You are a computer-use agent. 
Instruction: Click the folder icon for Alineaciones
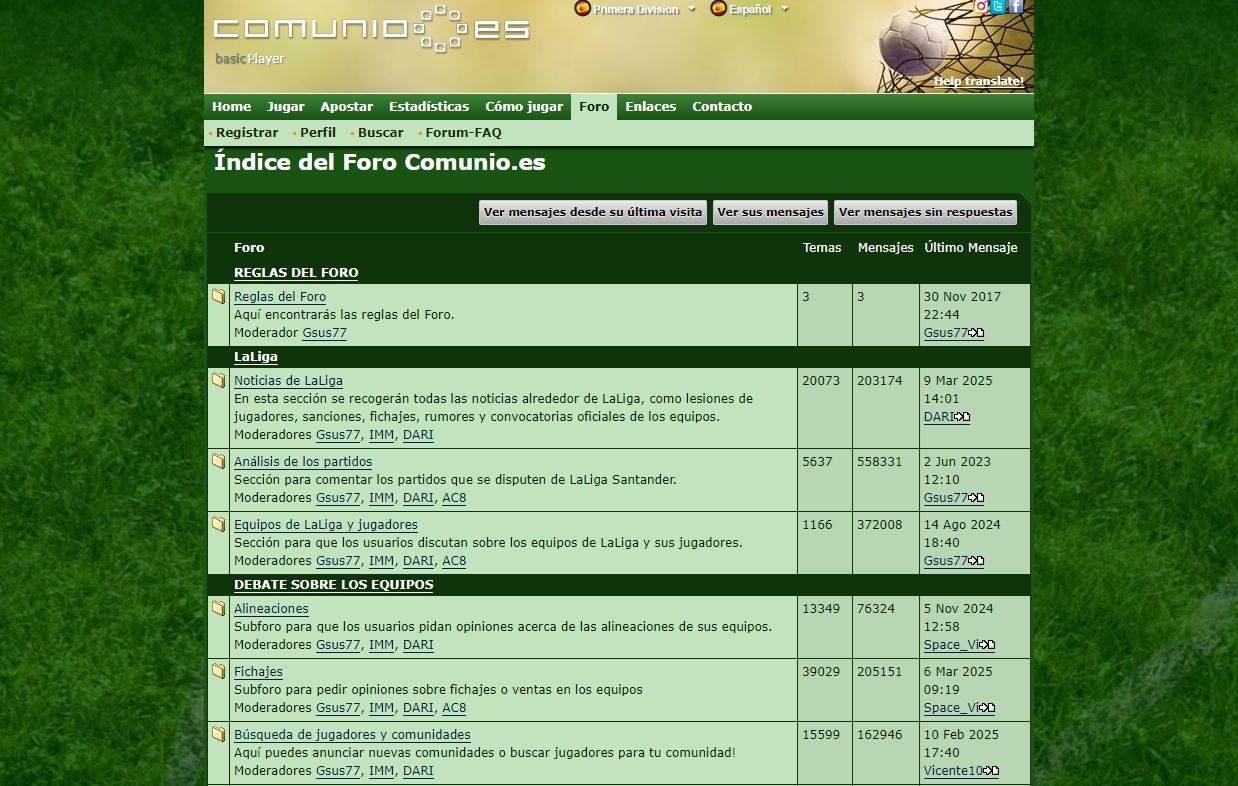(218, 608)
